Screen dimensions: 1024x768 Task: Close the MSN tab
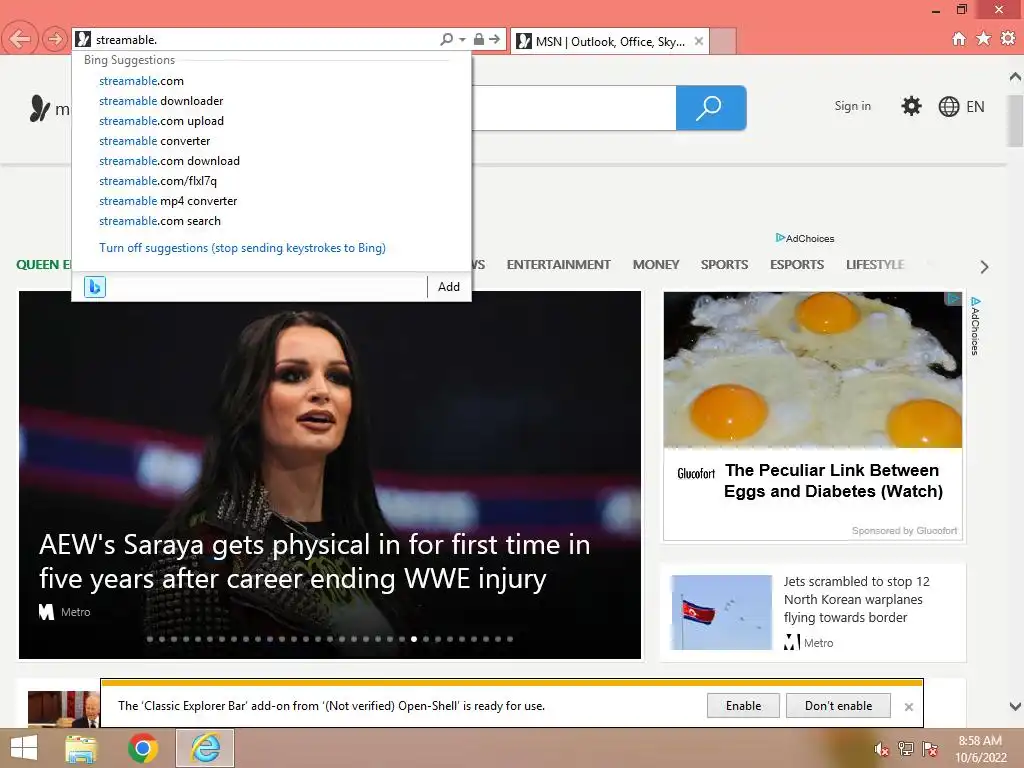(699, 41)
